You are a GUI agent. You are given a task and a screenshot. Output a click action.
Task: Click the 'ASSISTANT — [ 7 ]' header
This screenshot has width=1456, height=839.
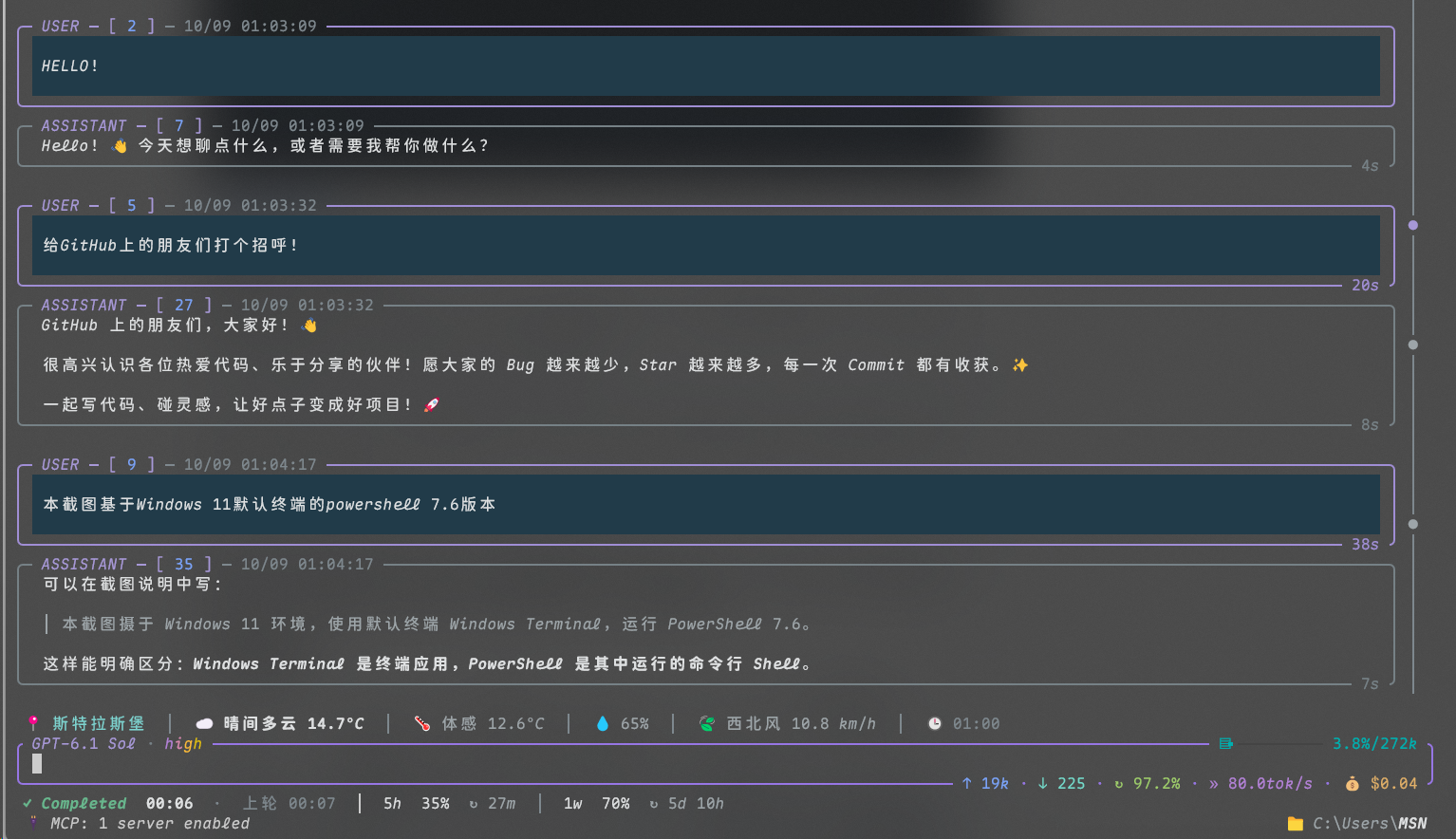[121, 125]
